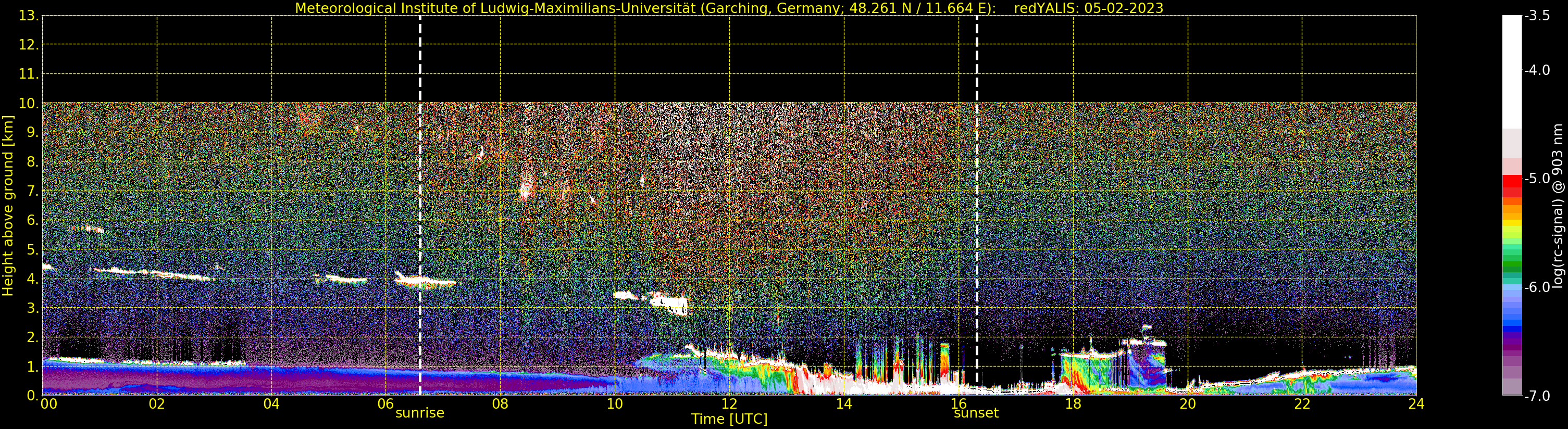Viewport: 1568px width, 429px height.
Task: Click the height axis tick label 1
Action: 32,367
